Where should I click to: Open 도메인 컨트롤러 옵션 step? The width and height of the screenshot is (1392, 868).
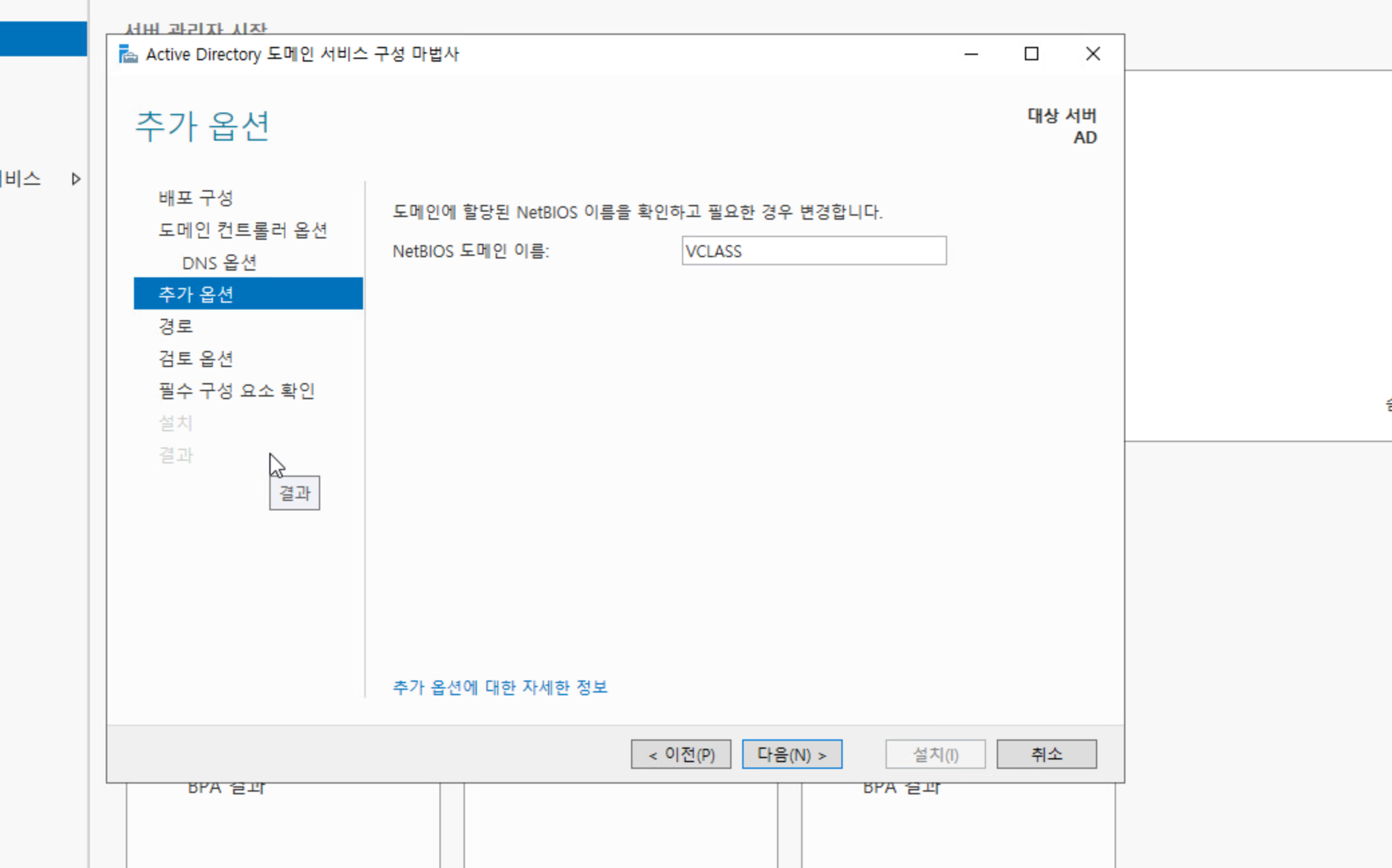[242, 230]
